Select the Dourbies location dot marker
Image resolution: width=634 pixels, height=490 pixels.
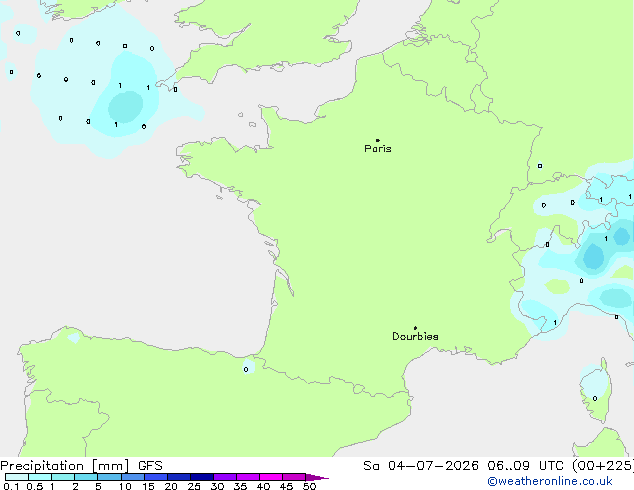pos(415,328)
